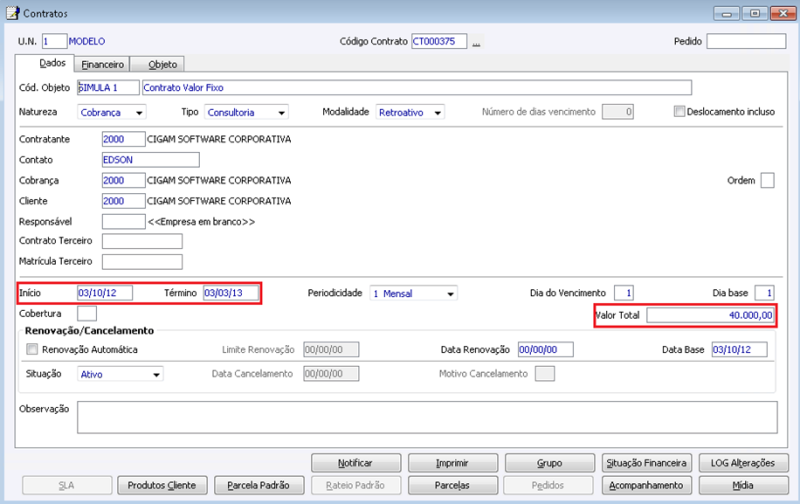Focus the Contato field with EDSON
Viewport: 800px width, 504px height.
pos(151,160)
